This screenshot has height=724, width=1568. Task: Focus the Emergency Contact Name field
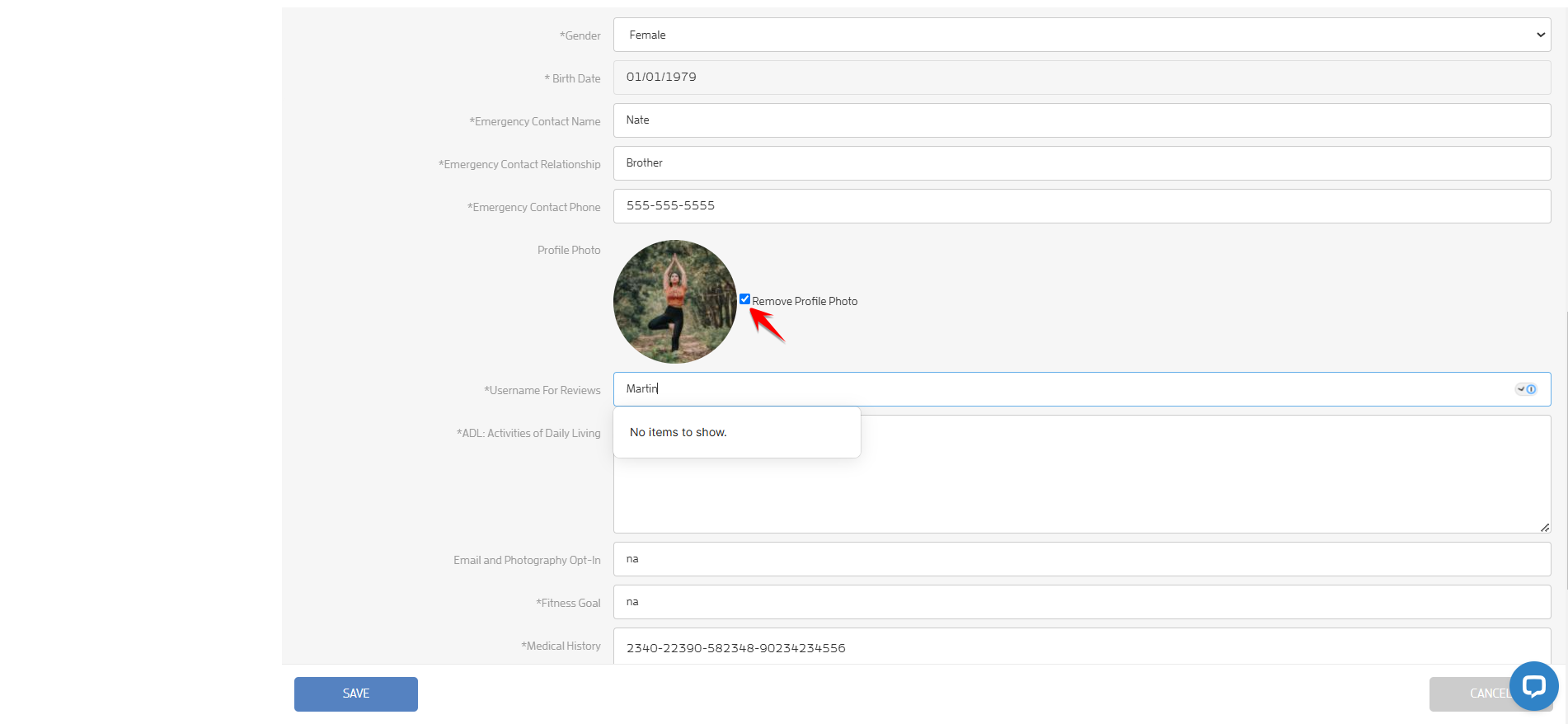[1082, 120]
